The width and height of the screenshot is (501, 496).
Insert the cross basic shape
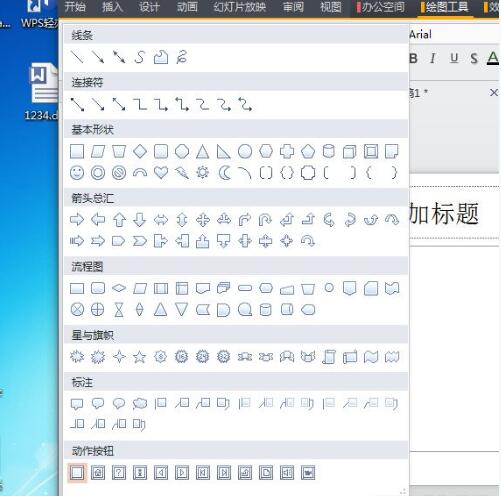(287, 152)
